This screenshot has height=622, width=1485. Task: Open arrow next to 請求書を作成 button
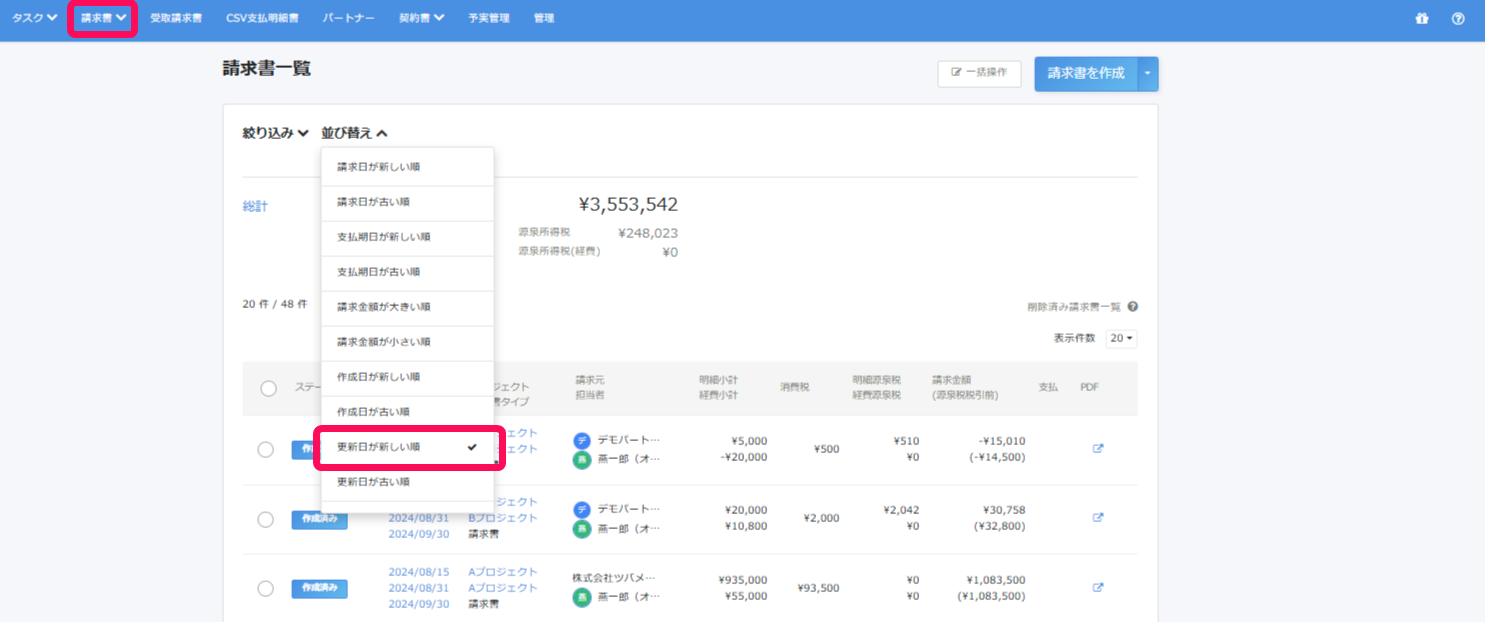coord(1148,73)
